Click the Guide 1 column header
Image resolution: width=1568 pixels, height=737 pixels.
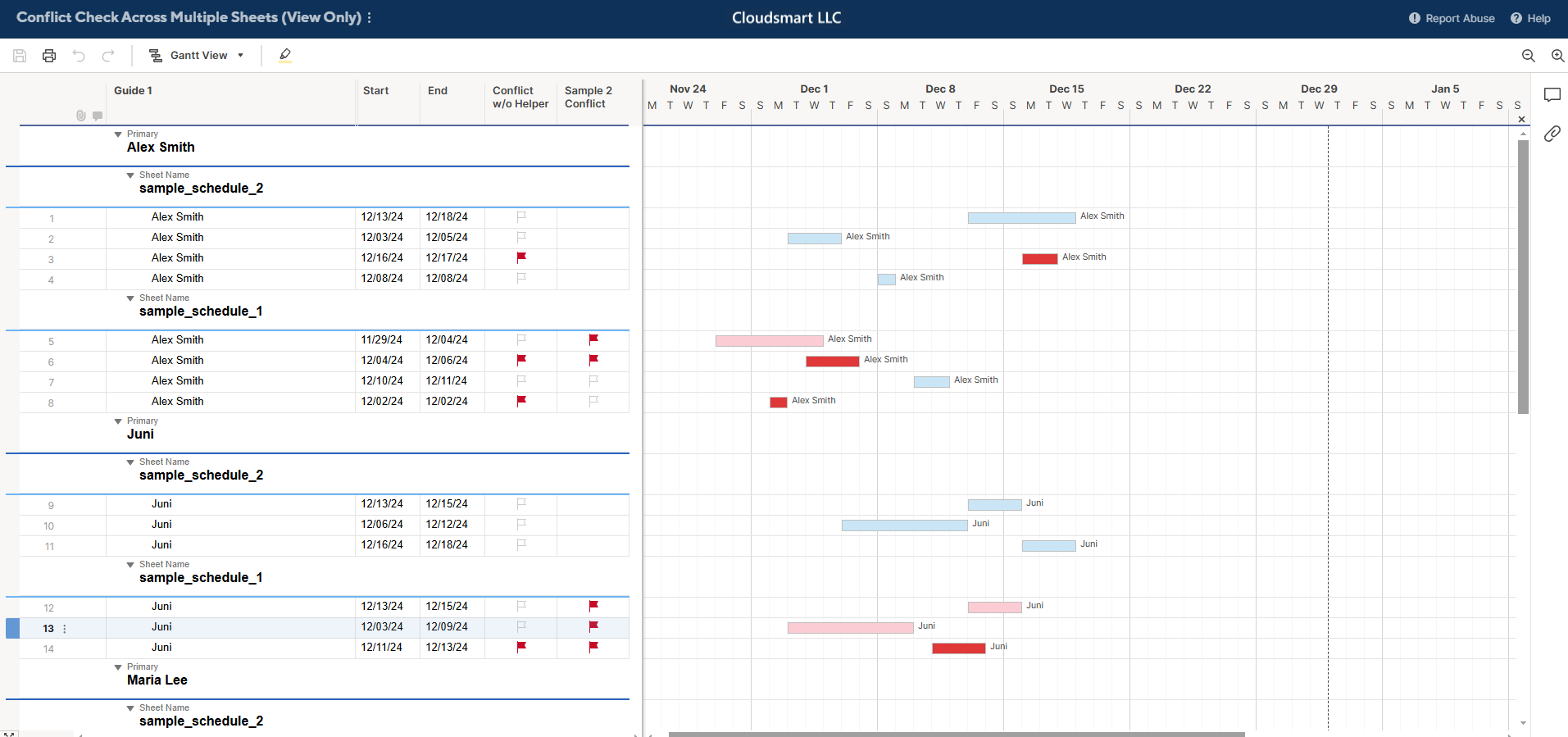231,102
